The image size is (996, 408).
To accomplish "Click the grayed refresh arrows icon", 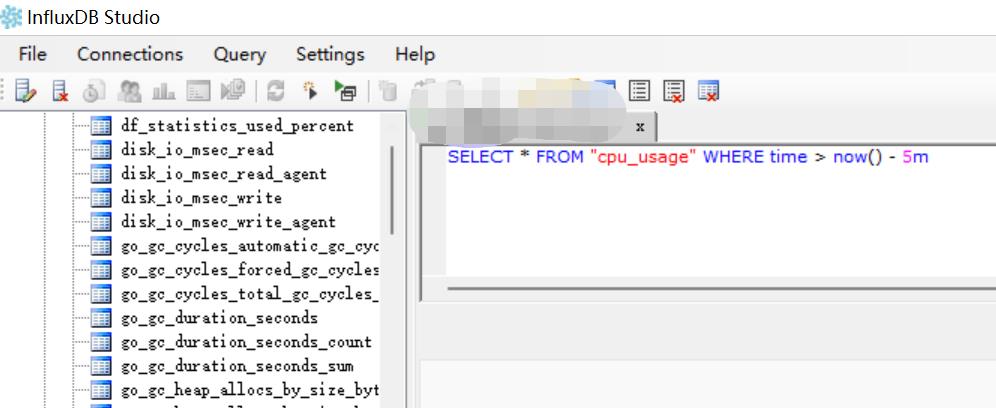I will (x=275, y=91).
